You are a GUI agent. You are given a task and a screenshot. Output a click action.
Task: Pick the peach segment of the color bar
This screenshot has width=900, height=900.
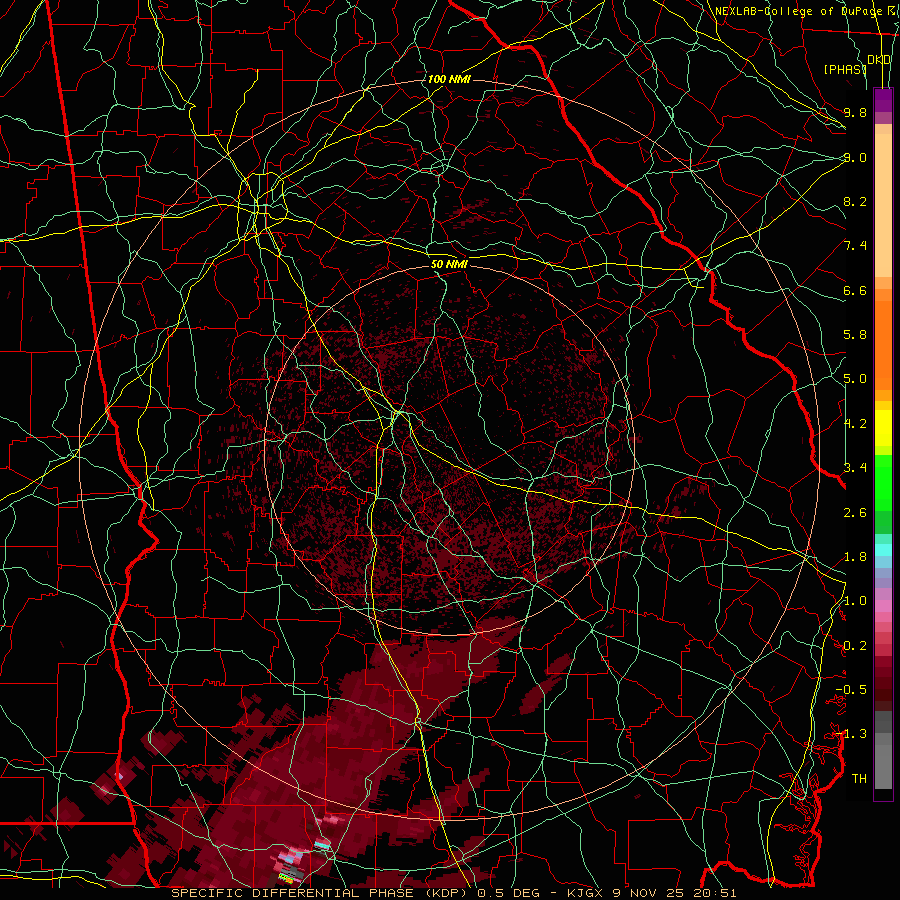(x=883, y=205)
